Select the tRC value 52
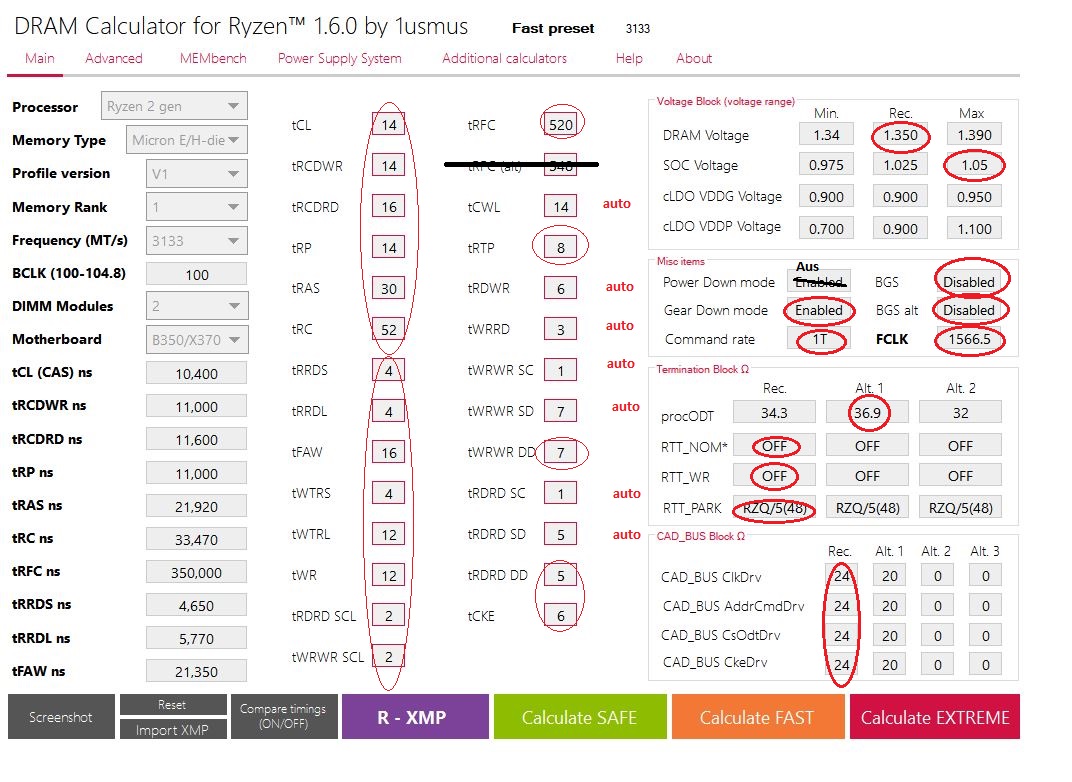1072x782 pixels. point(389,329)
